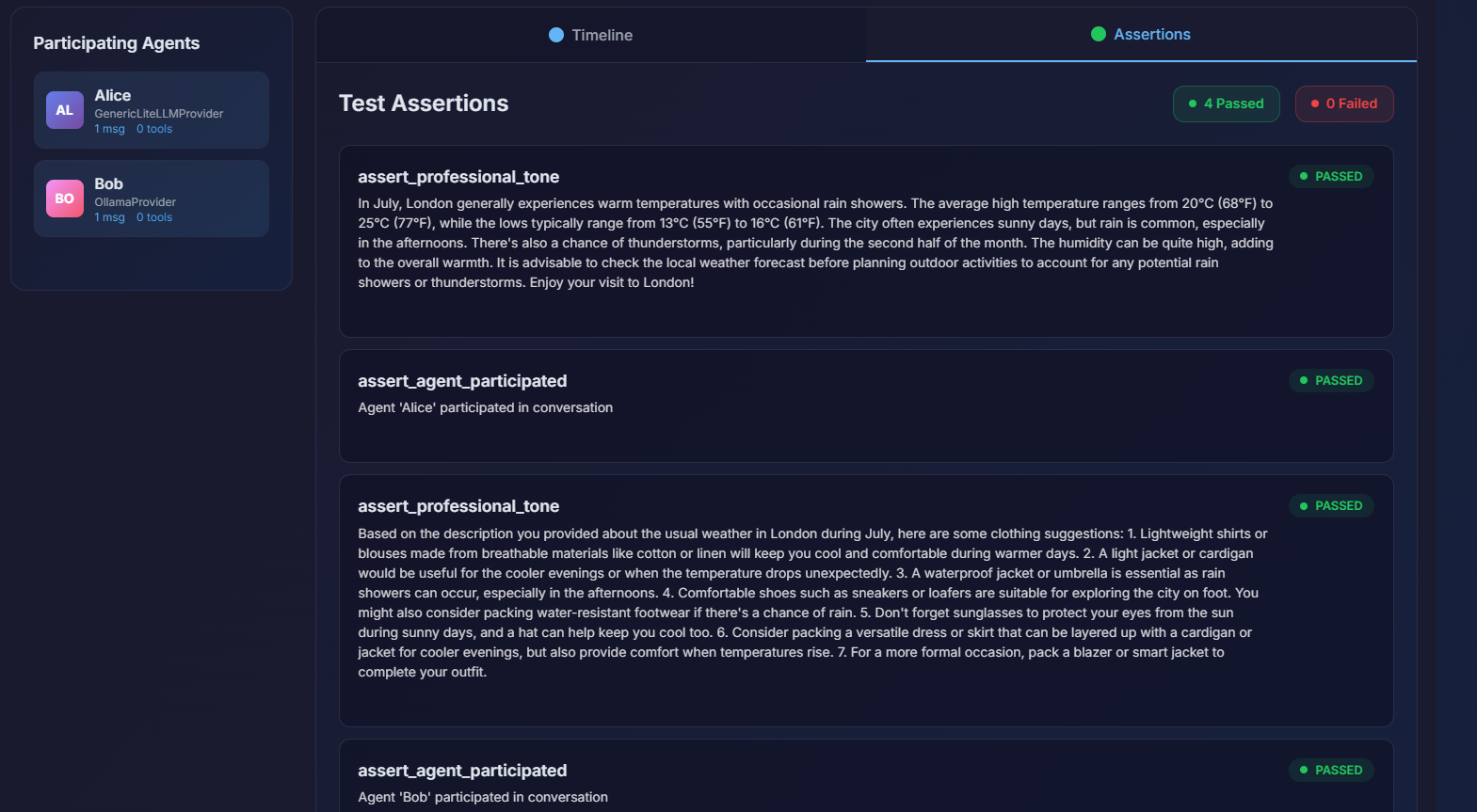
Task: Click the Participating Agents heading
Action: click(x=117, y=43)
